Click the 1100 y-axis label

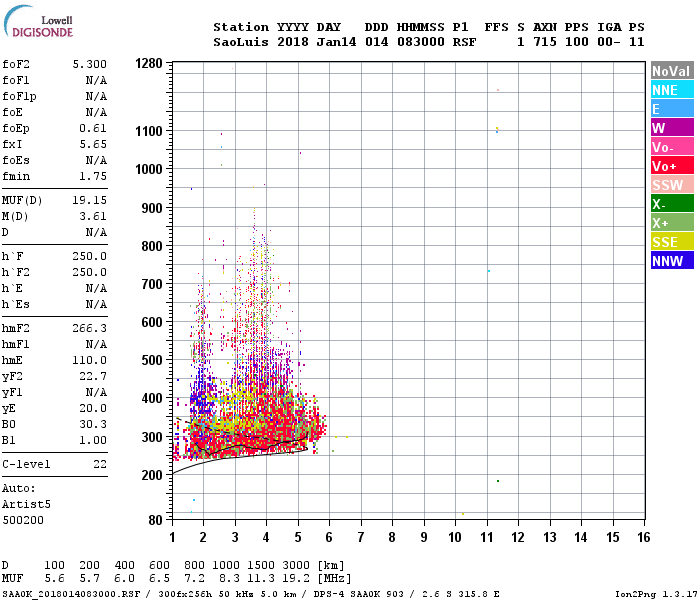point(149,131)
